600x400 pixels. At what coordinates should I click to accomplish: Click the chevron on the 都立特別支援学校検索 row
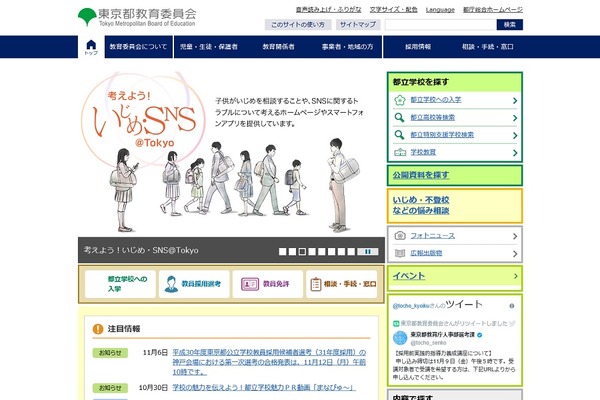point(515,136)
